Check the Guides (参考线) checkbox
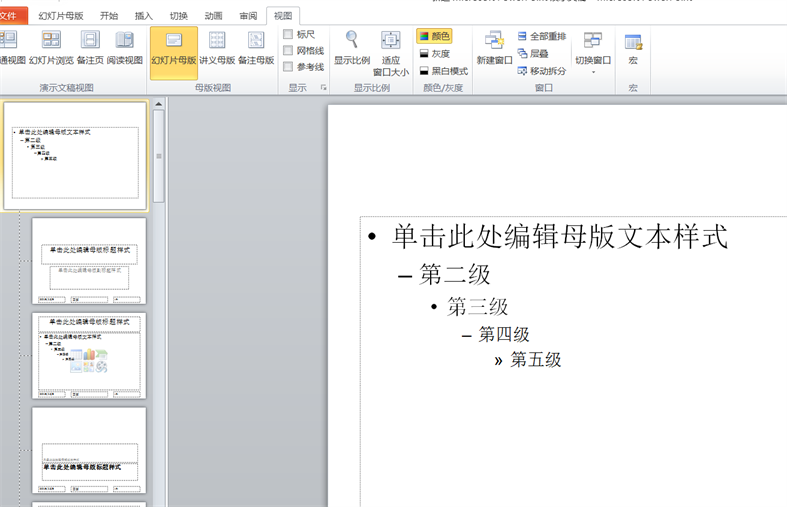The width and height of the screenshot is (787, 507). 288,67
